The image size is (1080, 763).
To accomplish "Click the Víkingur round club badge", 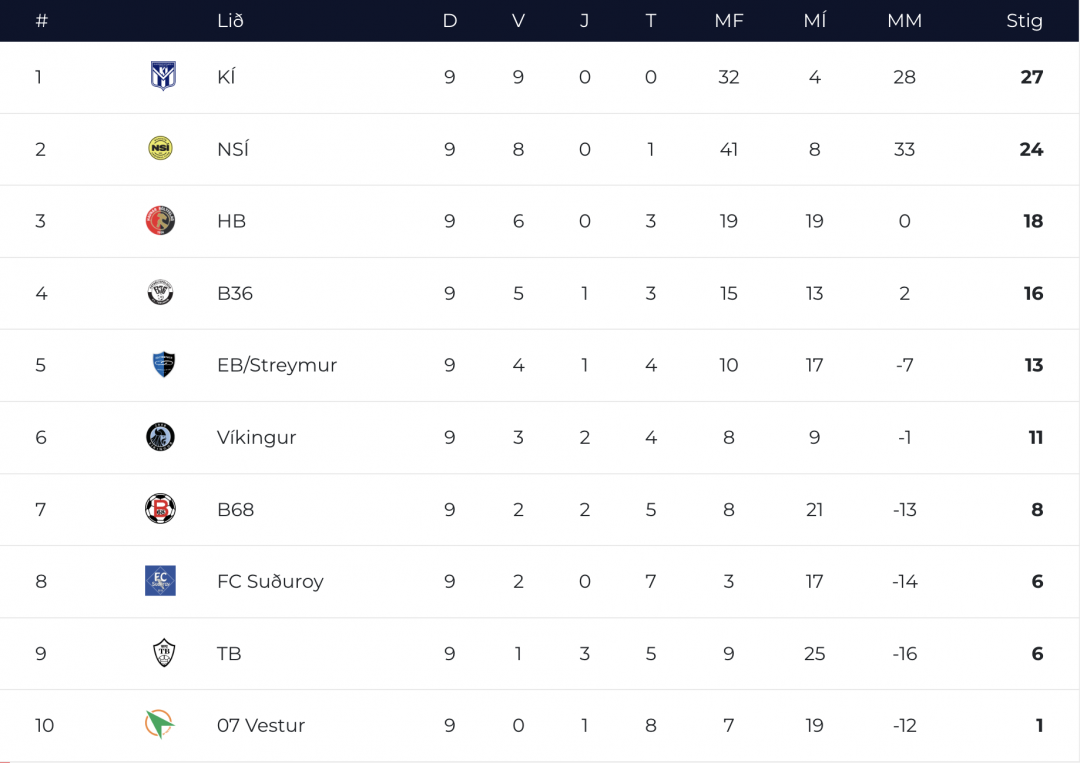I will [160, 436].
